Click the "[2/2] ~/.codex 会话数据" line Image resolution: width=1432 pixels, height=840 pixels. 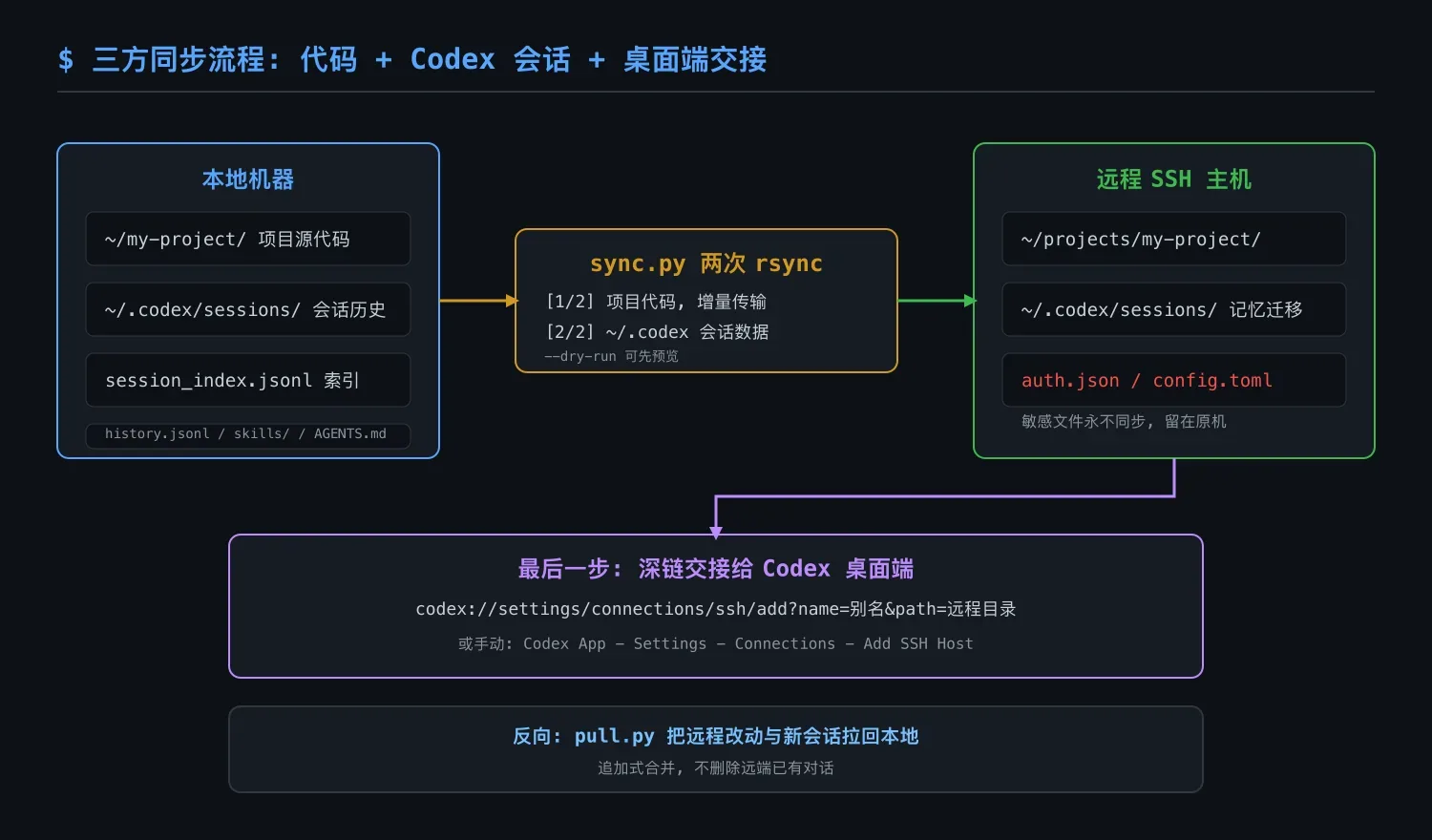pyautogui.click(x=657, y=332)
